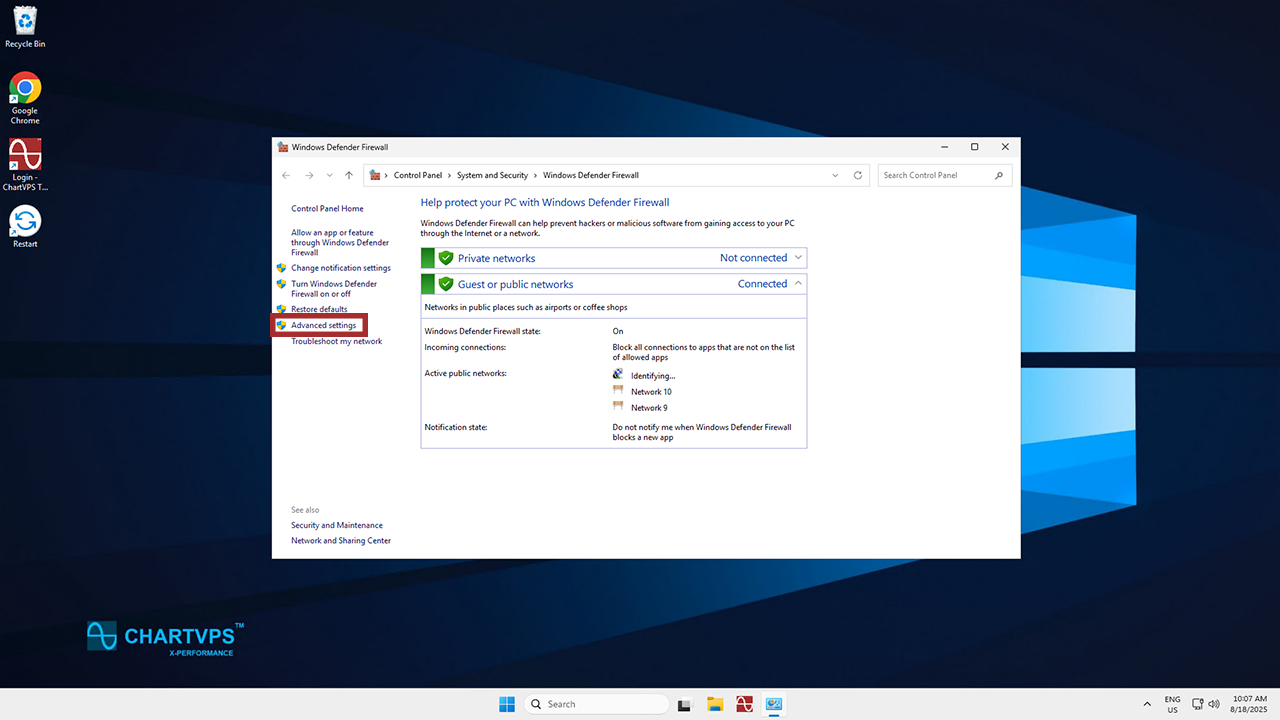Click the refresh button in address bar
Viewport: 1280px width, 720px height.
(x=857, y=175)
